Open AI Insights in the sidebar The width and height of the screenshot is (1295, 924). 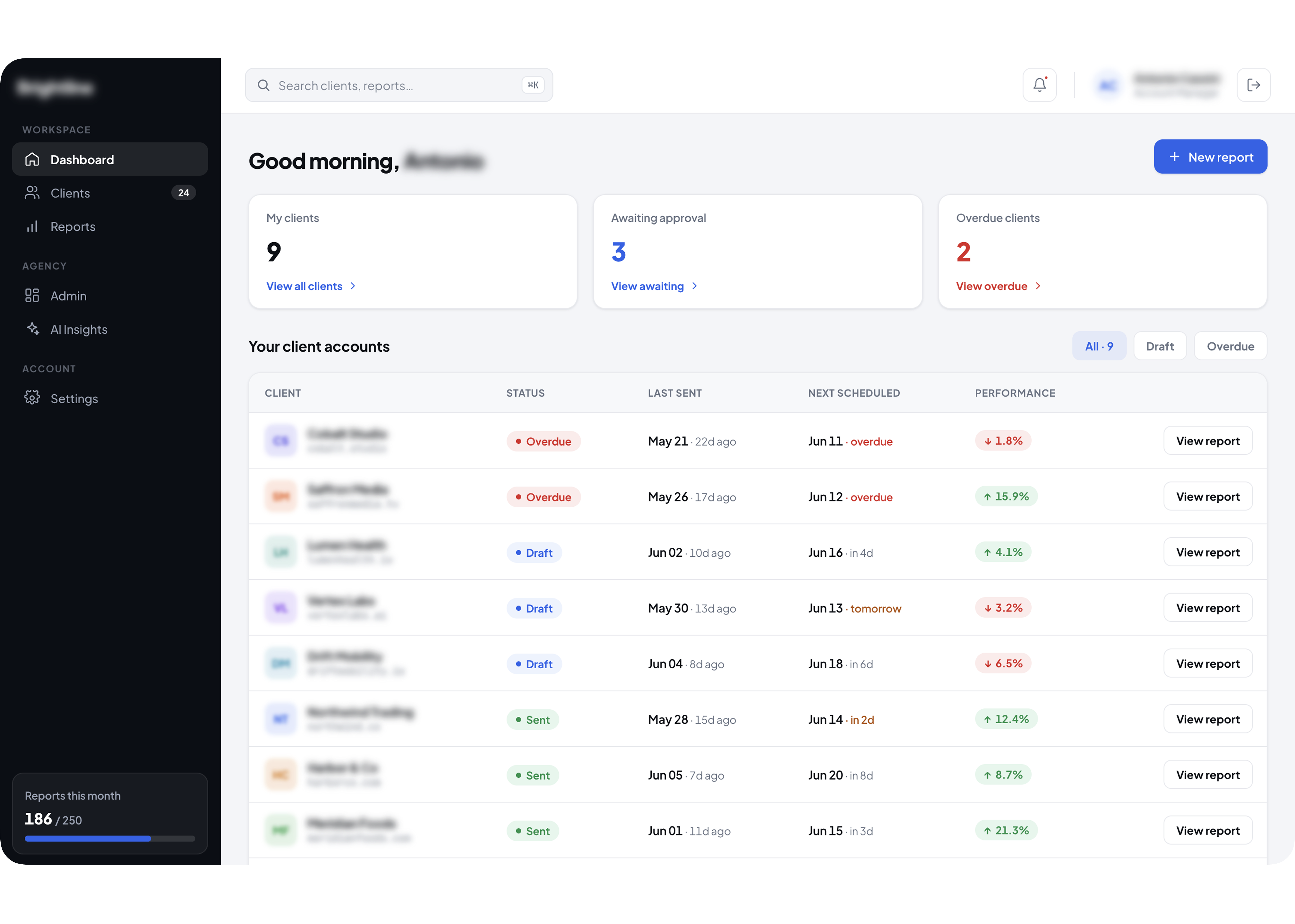click(110, 329)
